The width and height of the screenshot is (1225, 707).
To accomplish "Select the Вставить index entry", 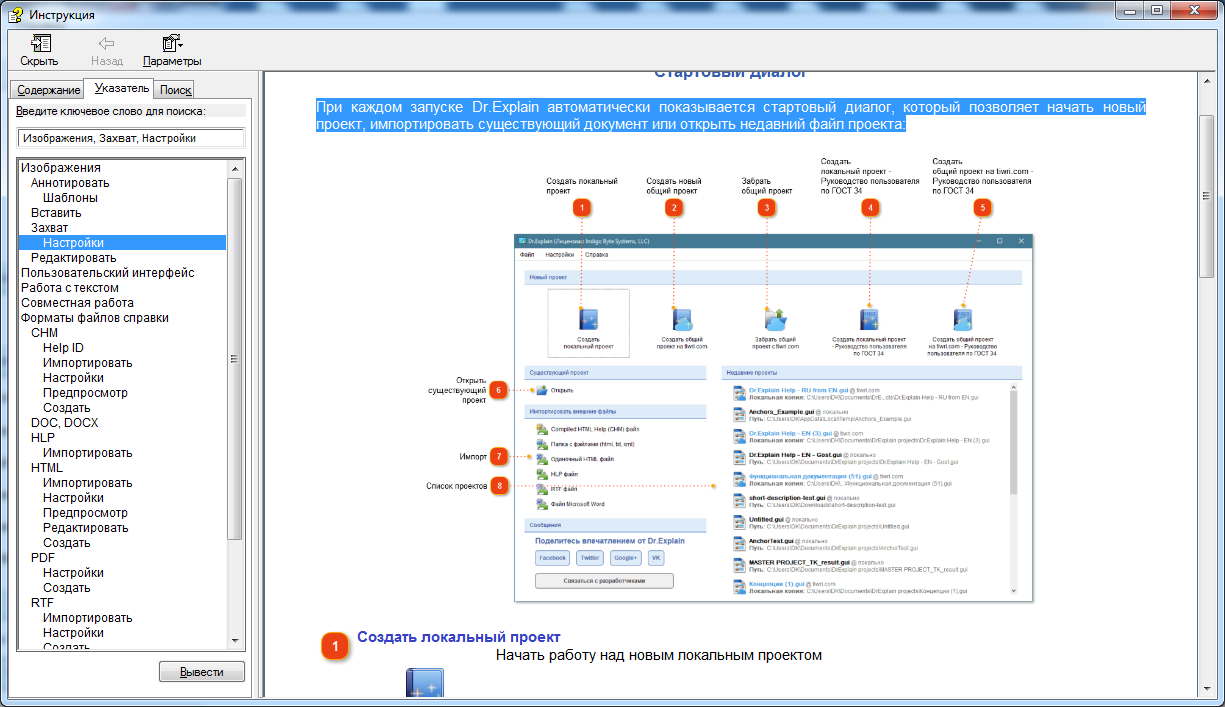I will [x=56, y=213].
